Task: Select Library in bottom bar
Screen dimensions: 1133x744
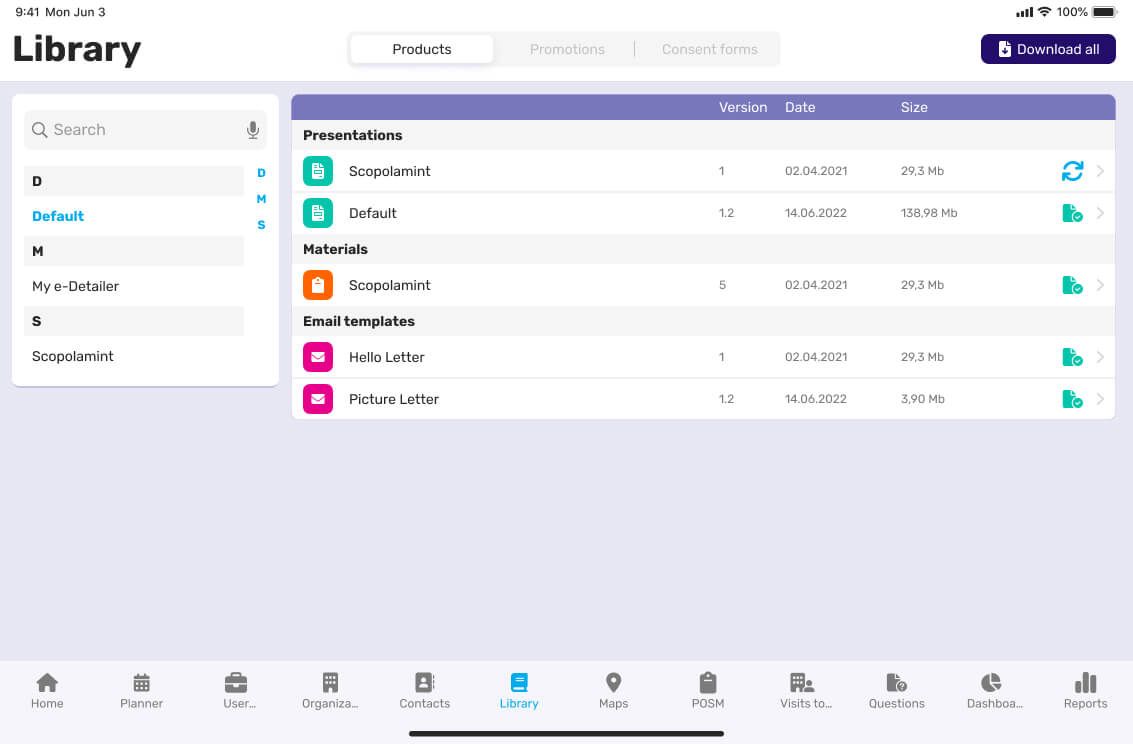Action: [519, 691]
